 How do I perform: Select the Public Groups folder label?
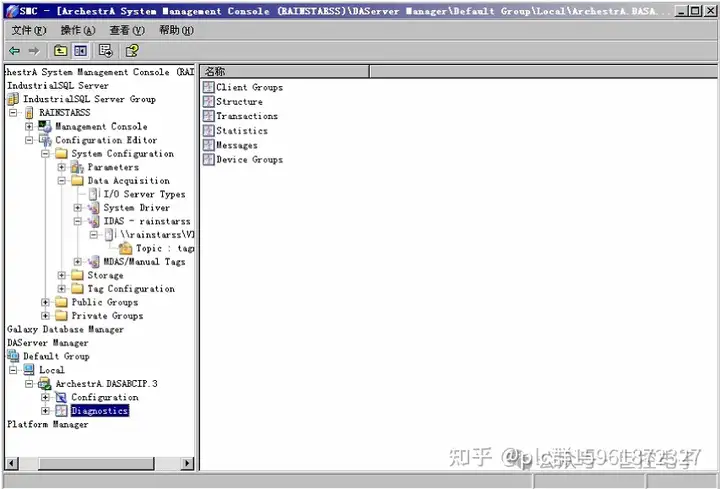tap(105, 302)
